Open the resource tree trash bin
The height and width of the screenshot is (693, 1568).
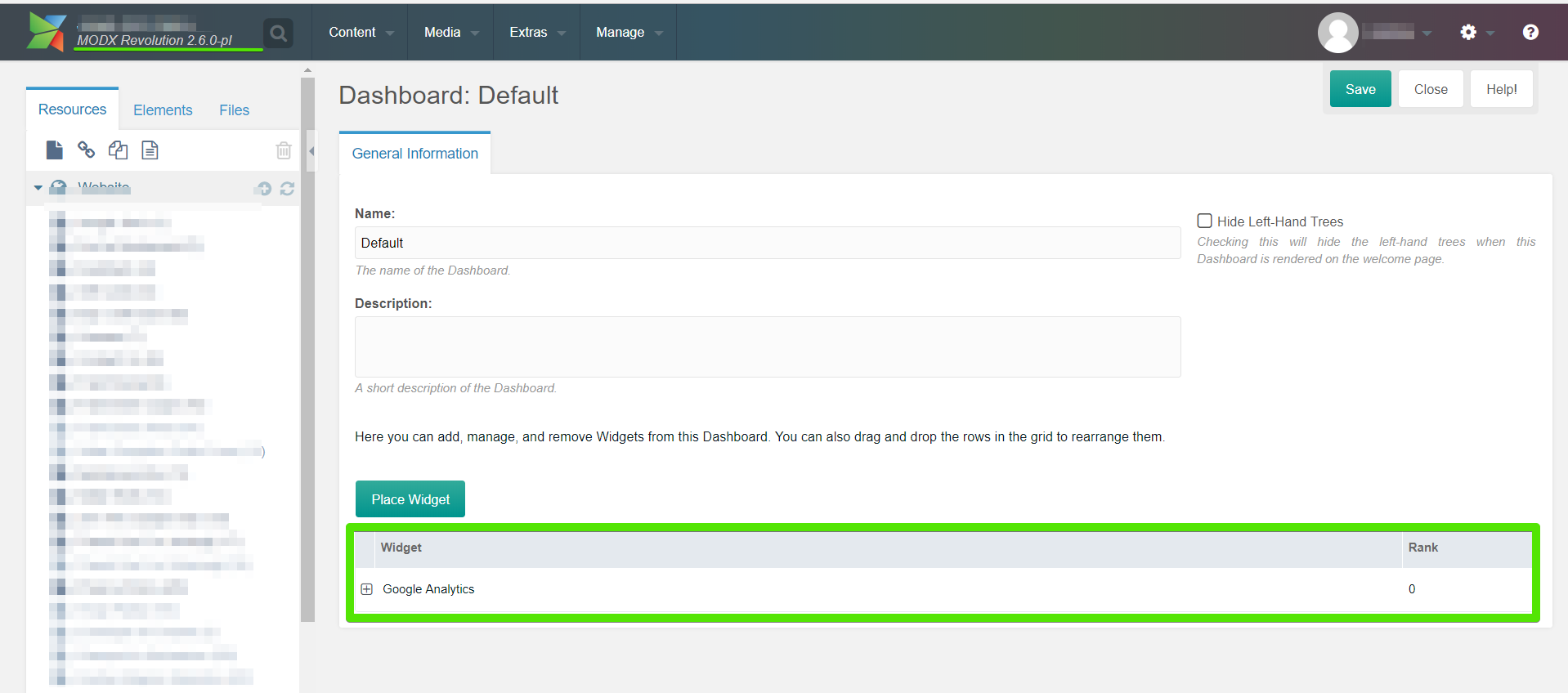tap(284, 150)
